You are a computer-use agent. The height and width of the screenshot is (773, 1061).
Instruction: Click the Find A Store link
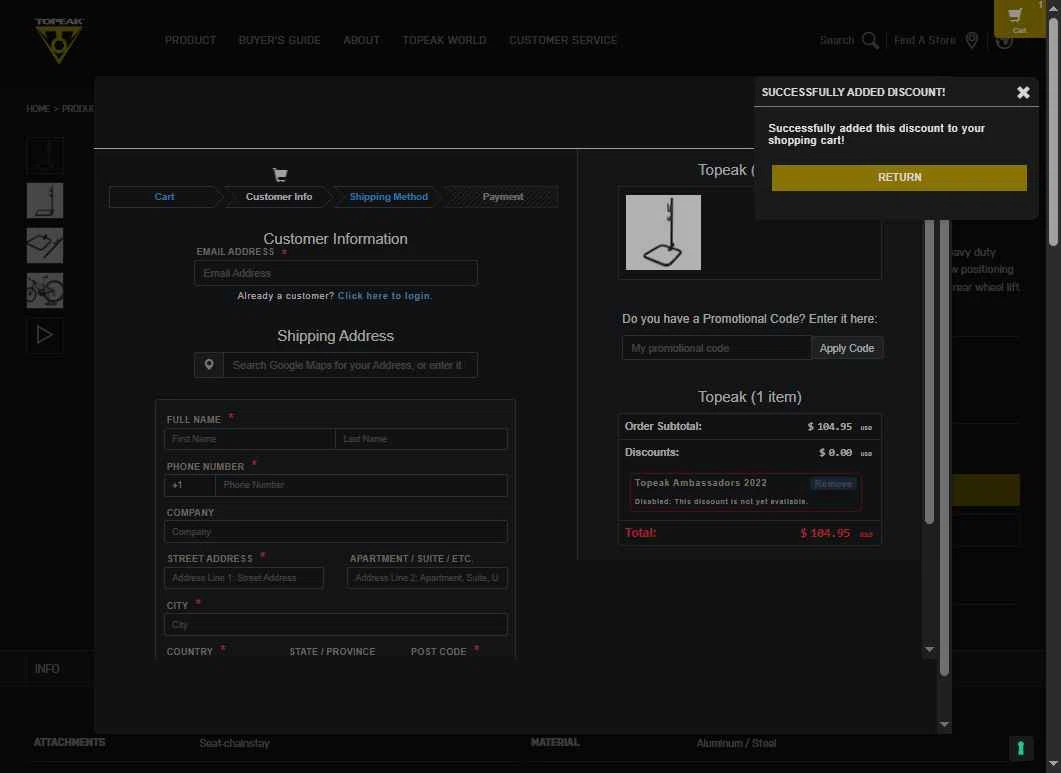(924, 41)
